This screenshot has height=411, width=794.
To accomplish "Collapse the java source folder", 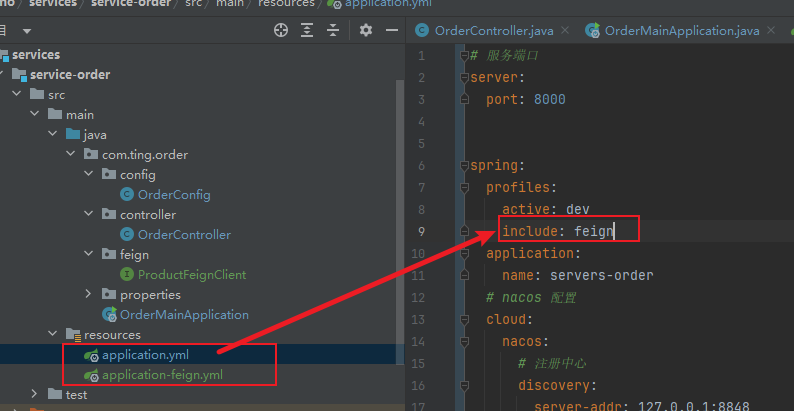I will pyautogui.click(x=53, y=135).
